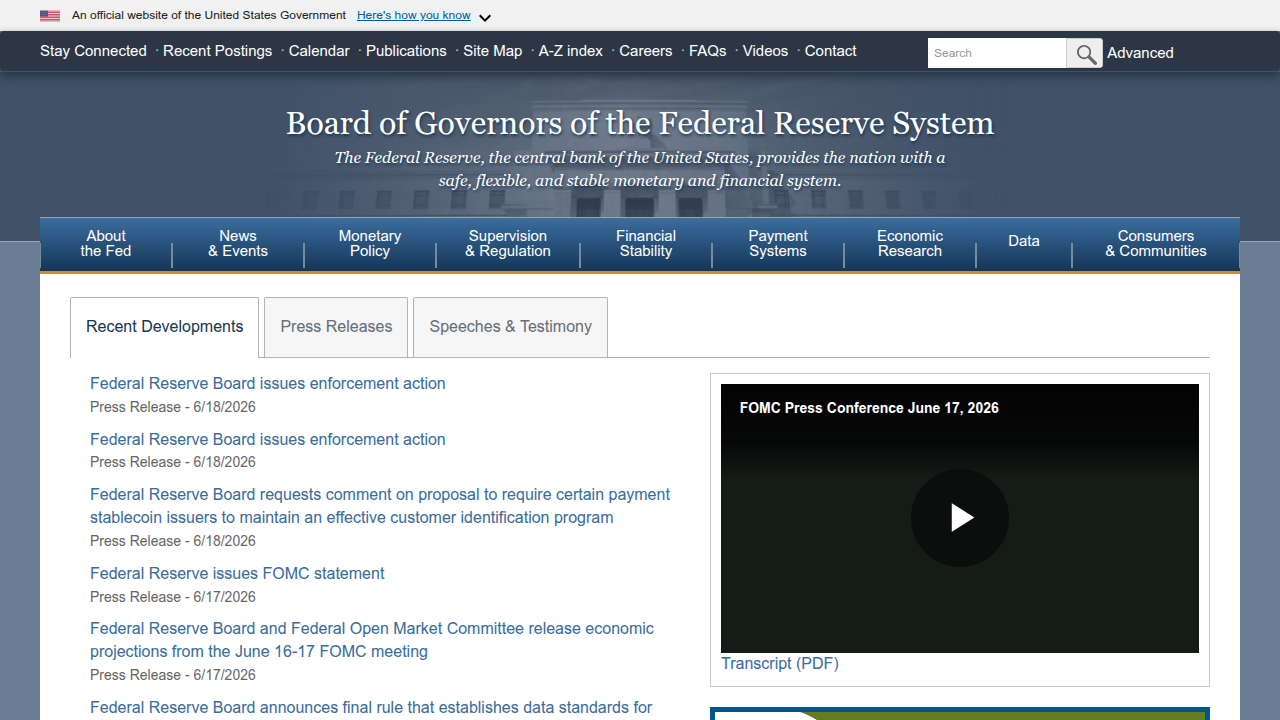
Task: Open the Recent Postings link
Action: (x=217, y=51)
